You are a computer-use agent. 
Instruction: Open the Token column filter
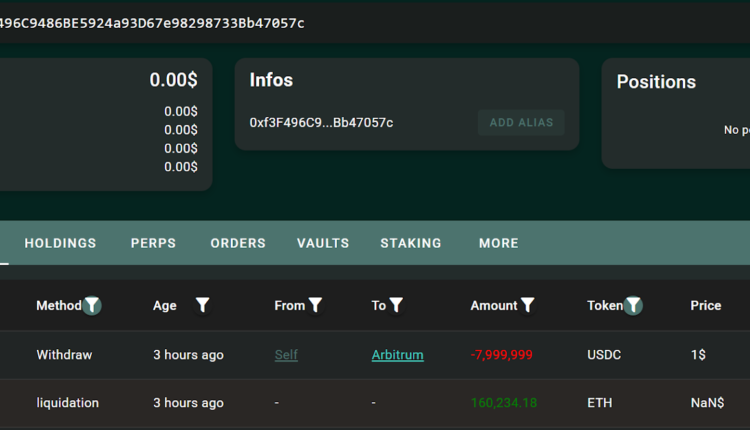pos(633,306)
